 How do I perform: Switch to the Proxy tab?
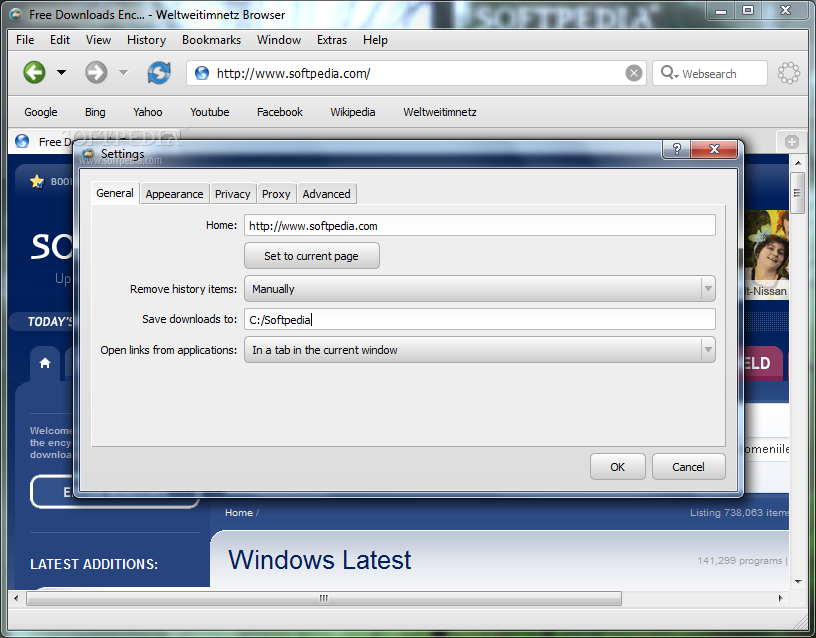(276, 194)
